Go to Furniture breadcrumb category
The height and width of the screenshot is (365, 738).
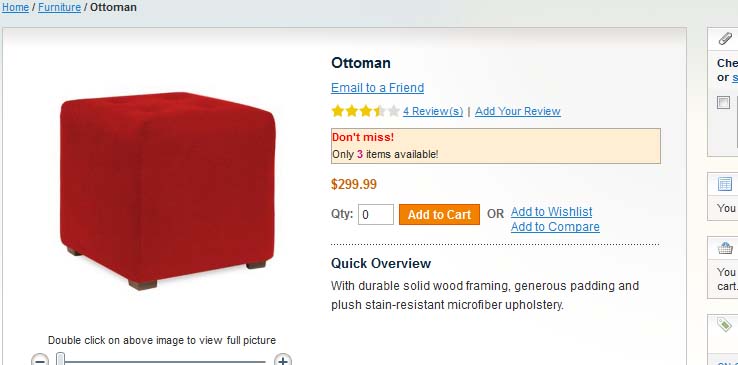[59, 8]
